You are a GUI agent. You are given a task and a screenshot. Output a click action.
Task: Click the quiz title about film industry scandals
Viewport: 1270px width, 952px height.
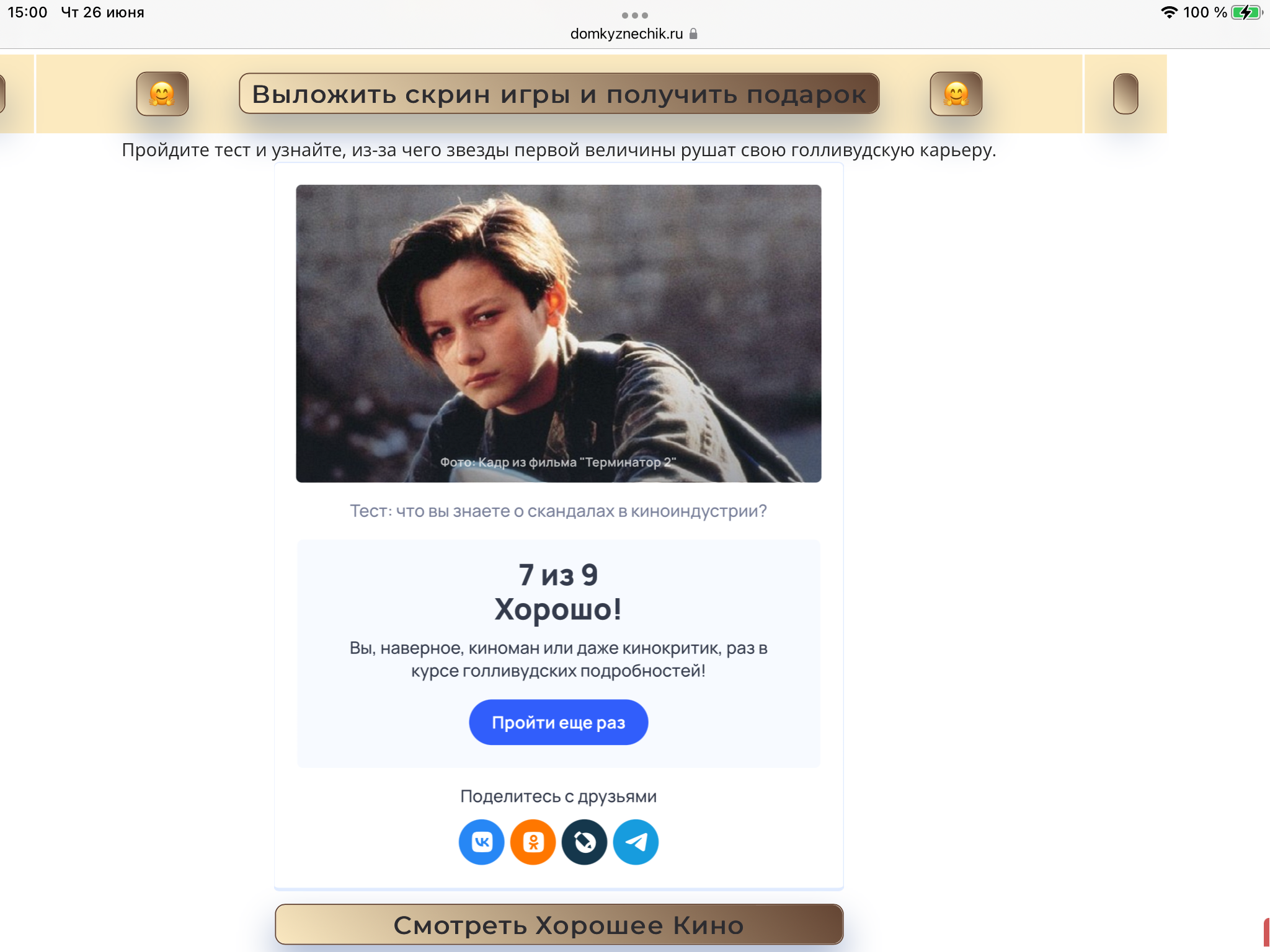558,511
